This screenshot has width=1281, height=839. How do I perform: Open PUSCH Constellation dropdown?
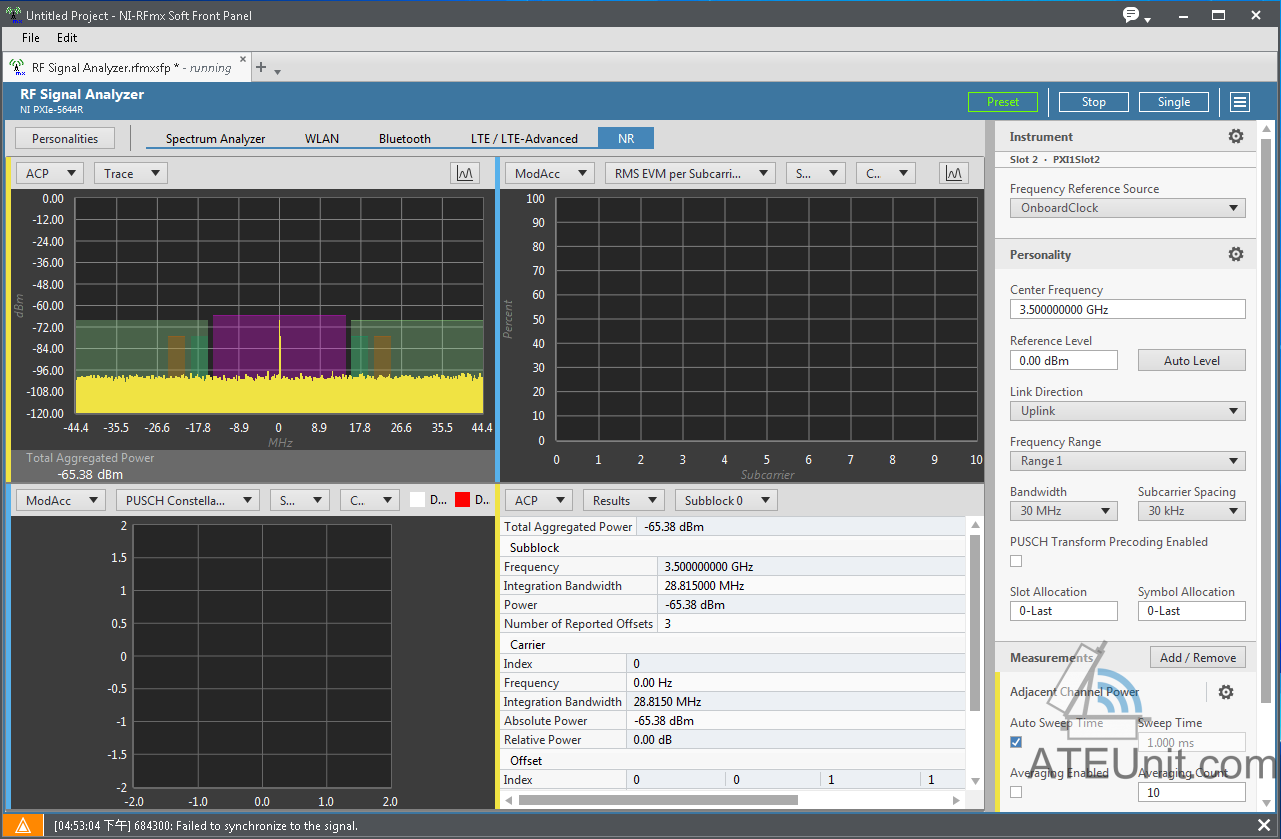click(187, 500)
